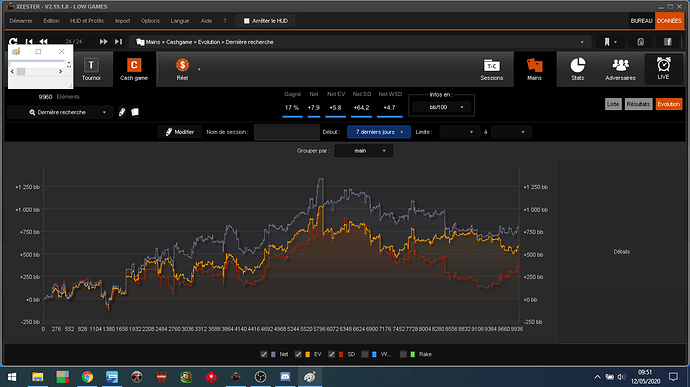Select the Cash game icon
Screen dimensions: 690x387
click(x=134, y=65)
